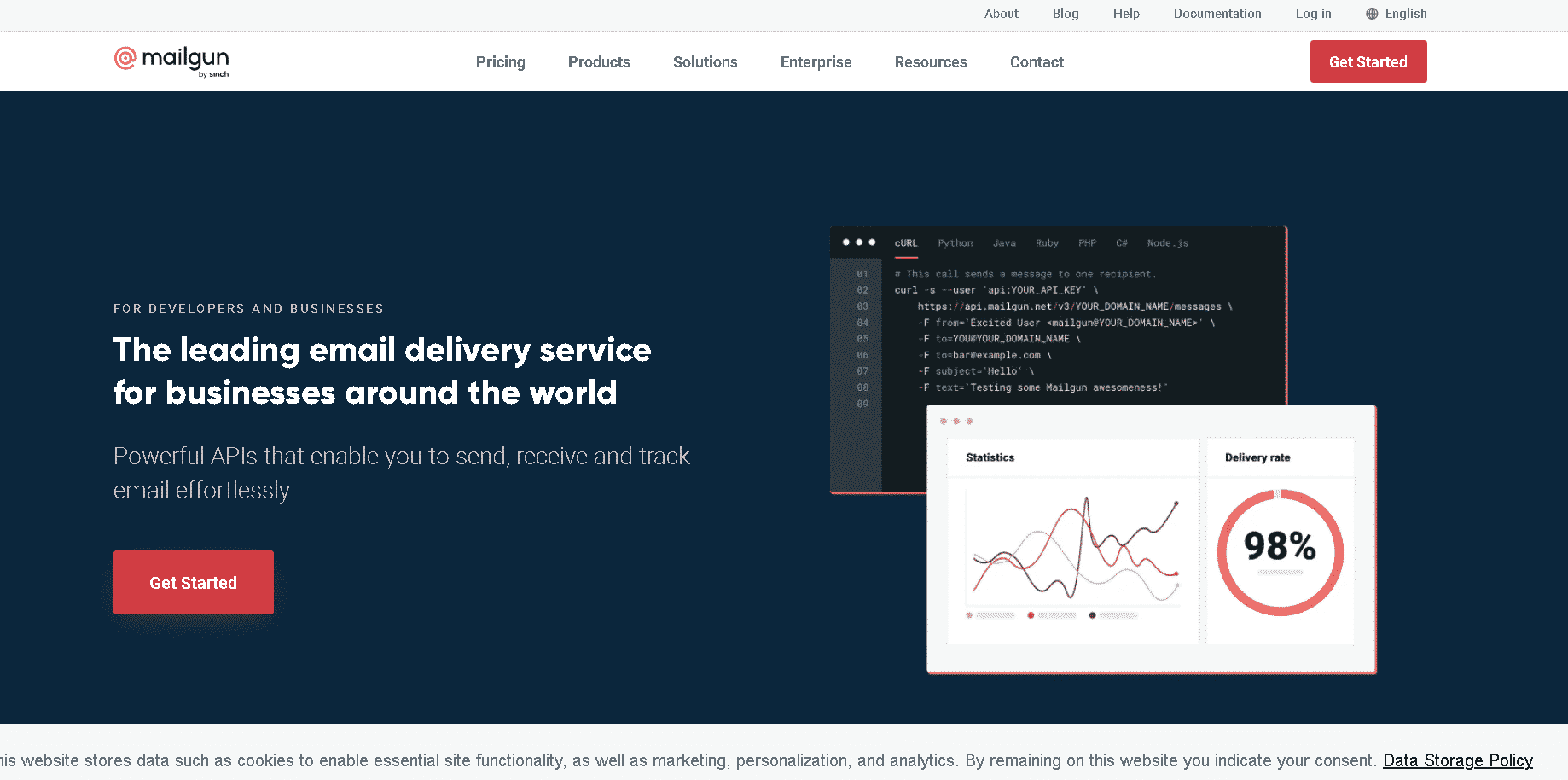Click the 'Statistics' card title

tap(990, 457)
